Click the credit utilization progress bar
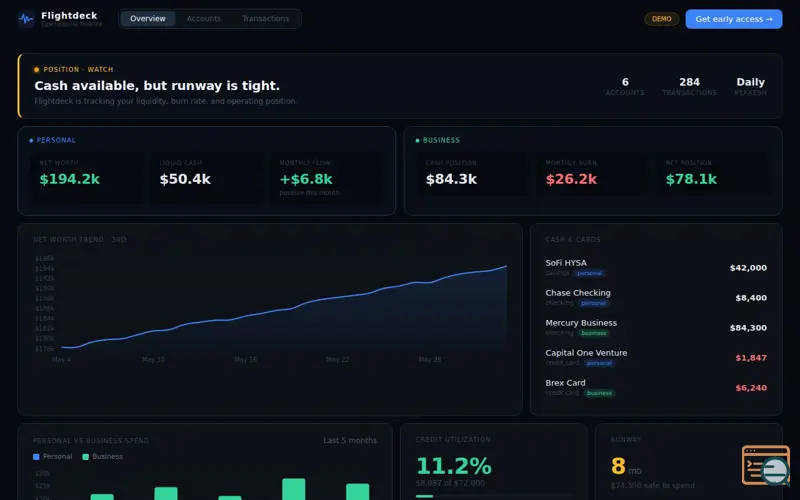This screenshot has height=500, width=800. (494, 496)
